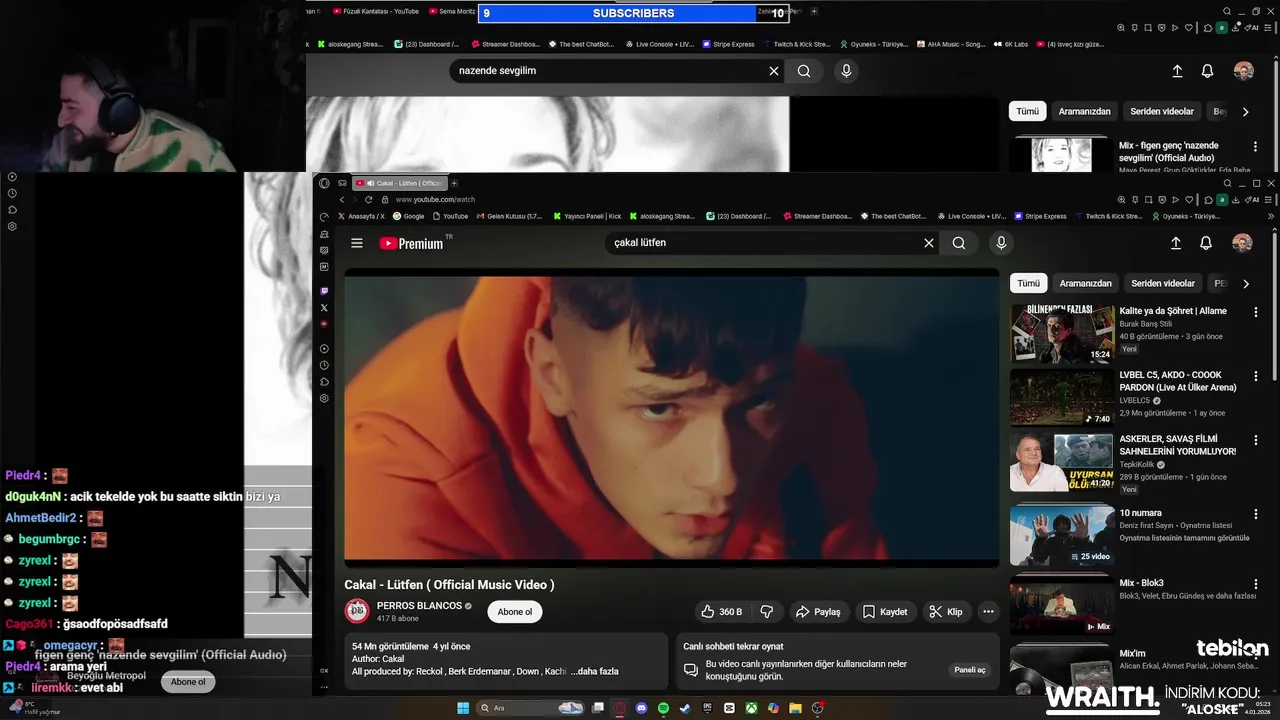Click search magnifier in back window
Screen dimensions: 1280x720
point(804,71)
